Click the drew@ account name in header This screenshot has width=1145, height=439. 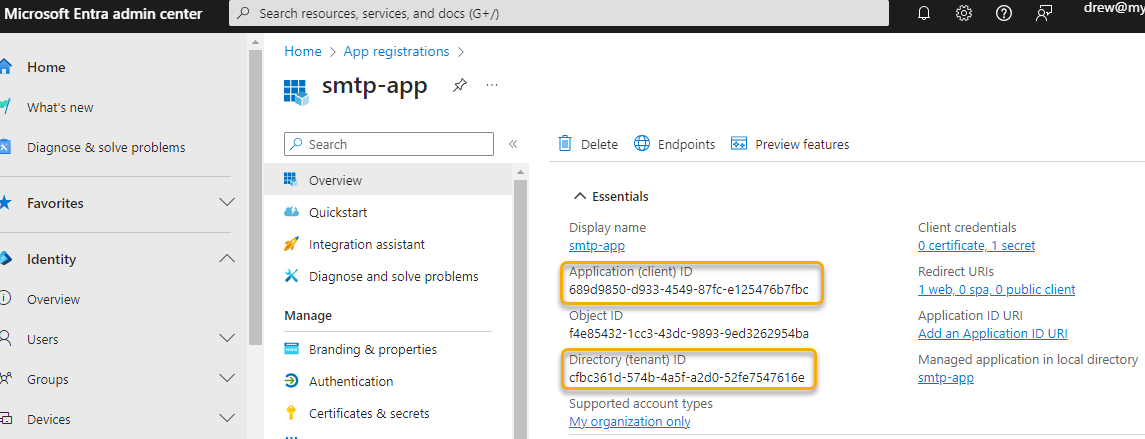pyautogui.click(x=1114, y=9)
